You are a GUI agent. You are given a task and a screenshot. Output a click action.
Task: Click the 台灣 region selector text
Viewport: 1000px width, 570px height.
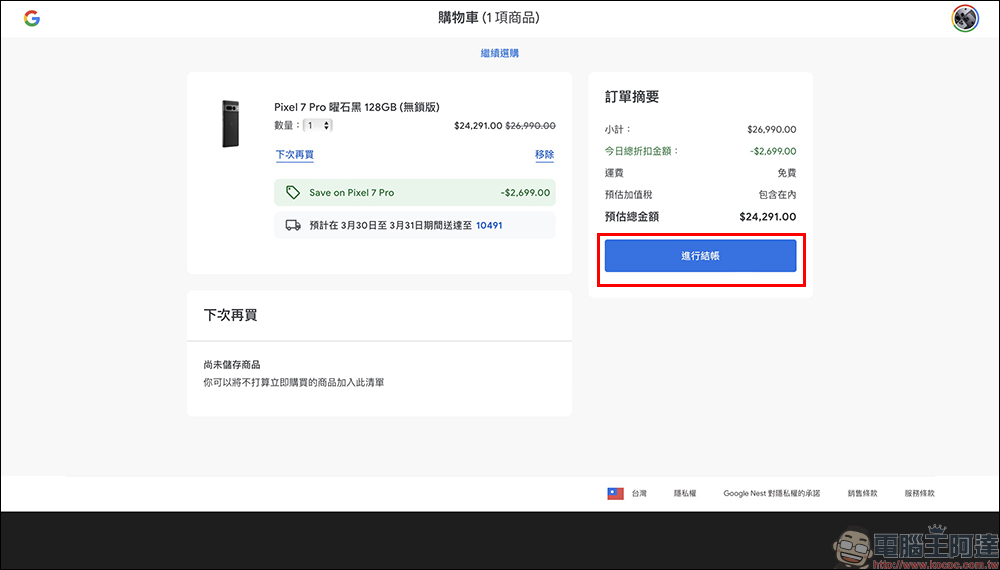(x=639, y=493)
